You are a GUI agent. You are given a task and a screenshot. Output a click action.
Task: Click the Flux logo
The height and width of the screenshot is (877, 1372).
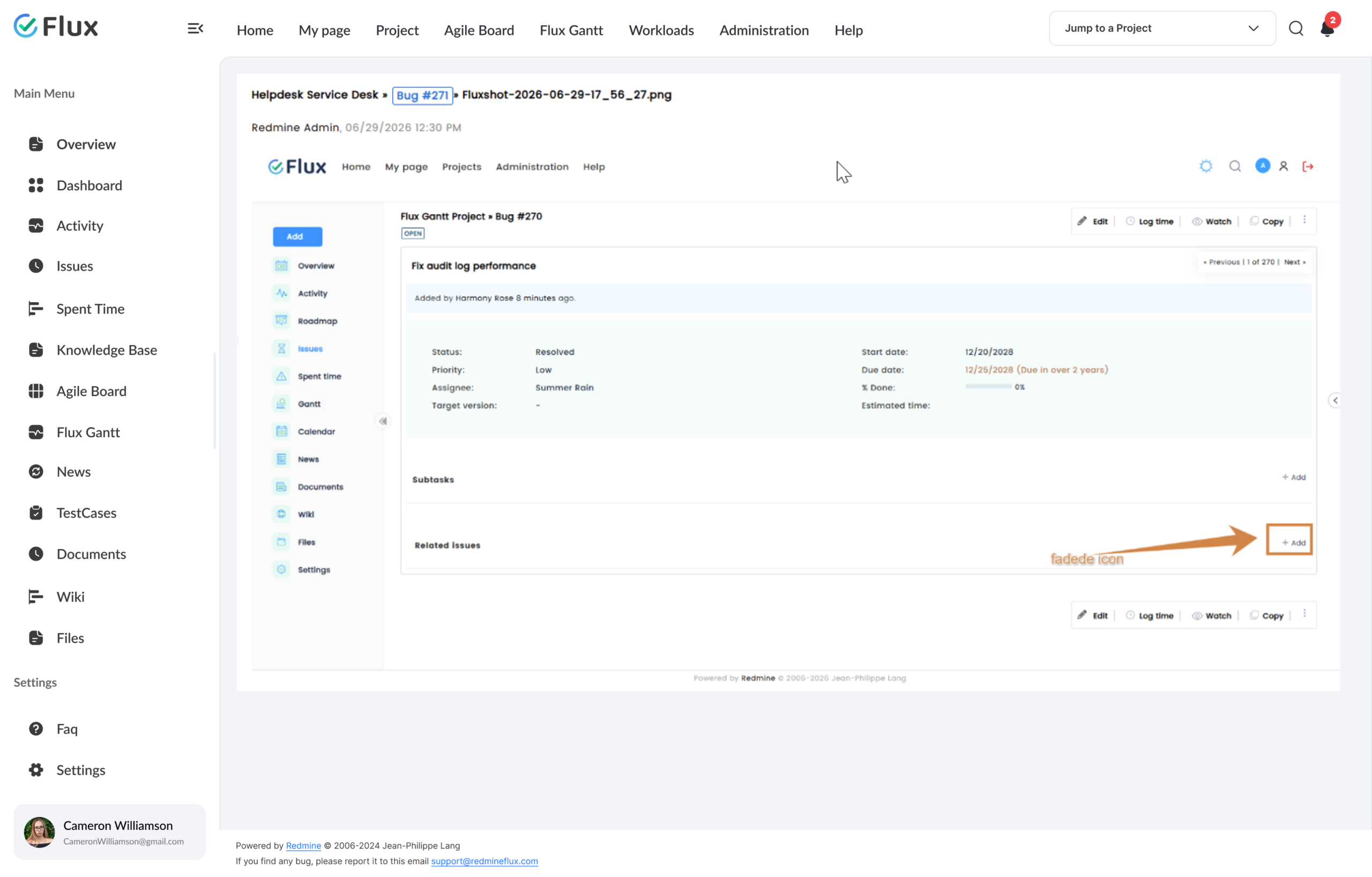56,26
